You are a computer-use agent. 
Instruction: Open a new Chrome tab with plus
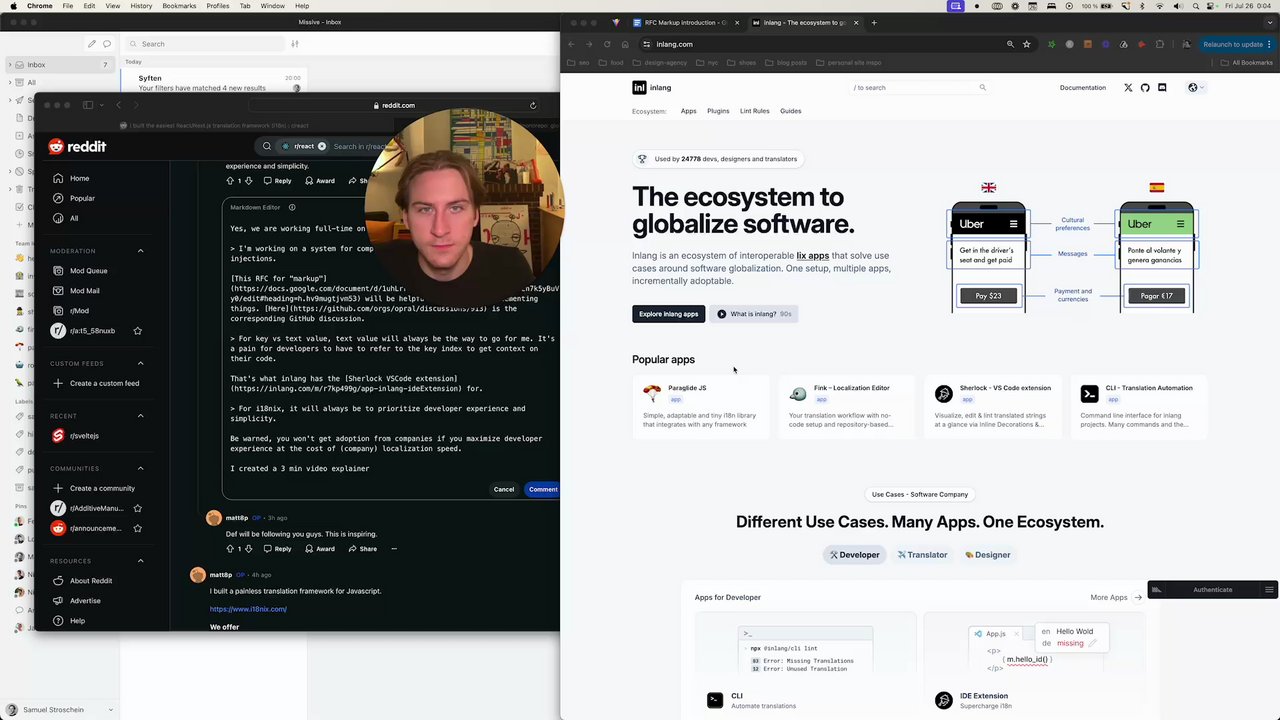874,22
